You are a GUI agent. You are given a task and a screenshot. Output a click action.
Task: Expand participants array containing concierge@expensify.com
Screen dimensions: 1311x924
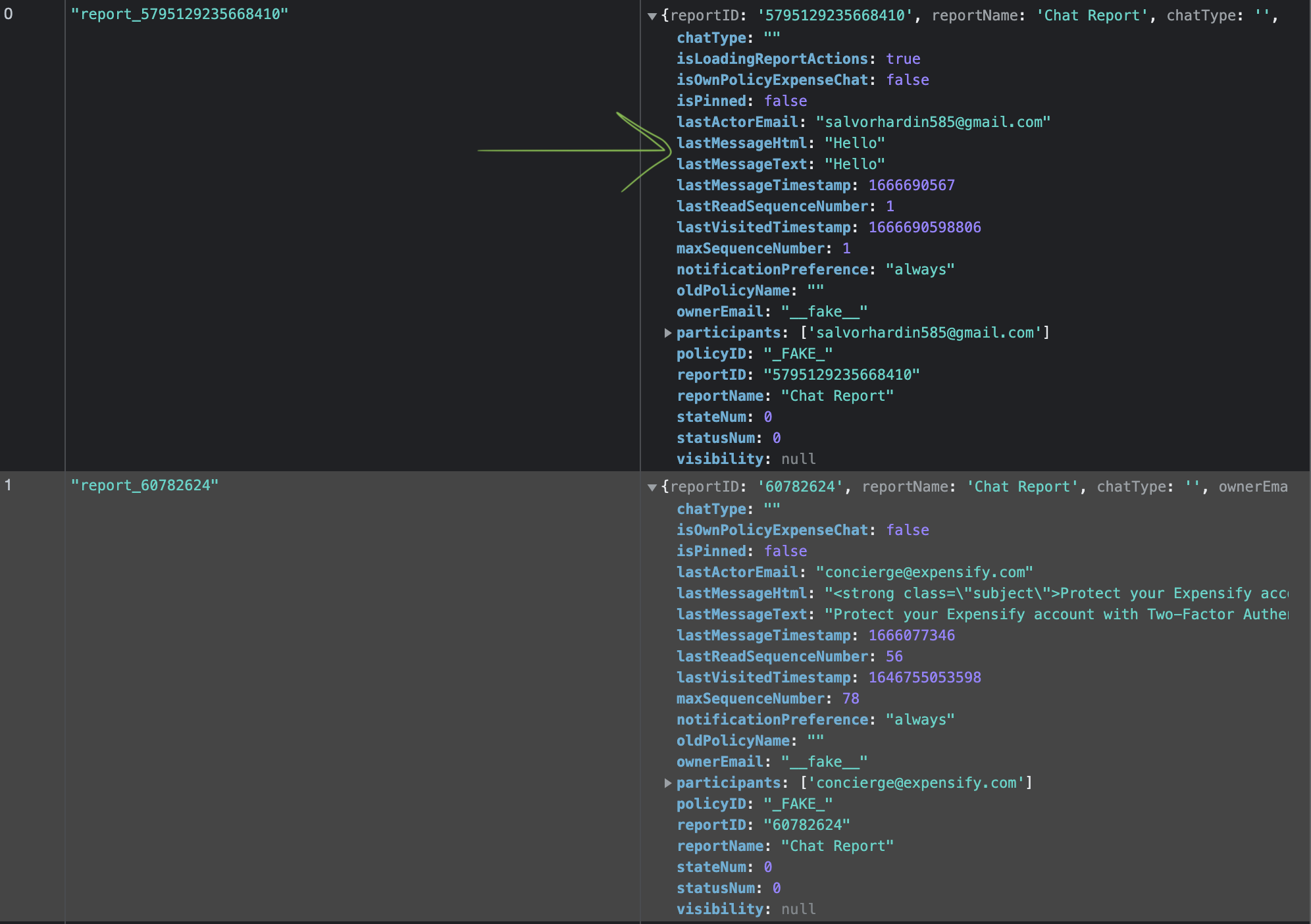point(669,783)
